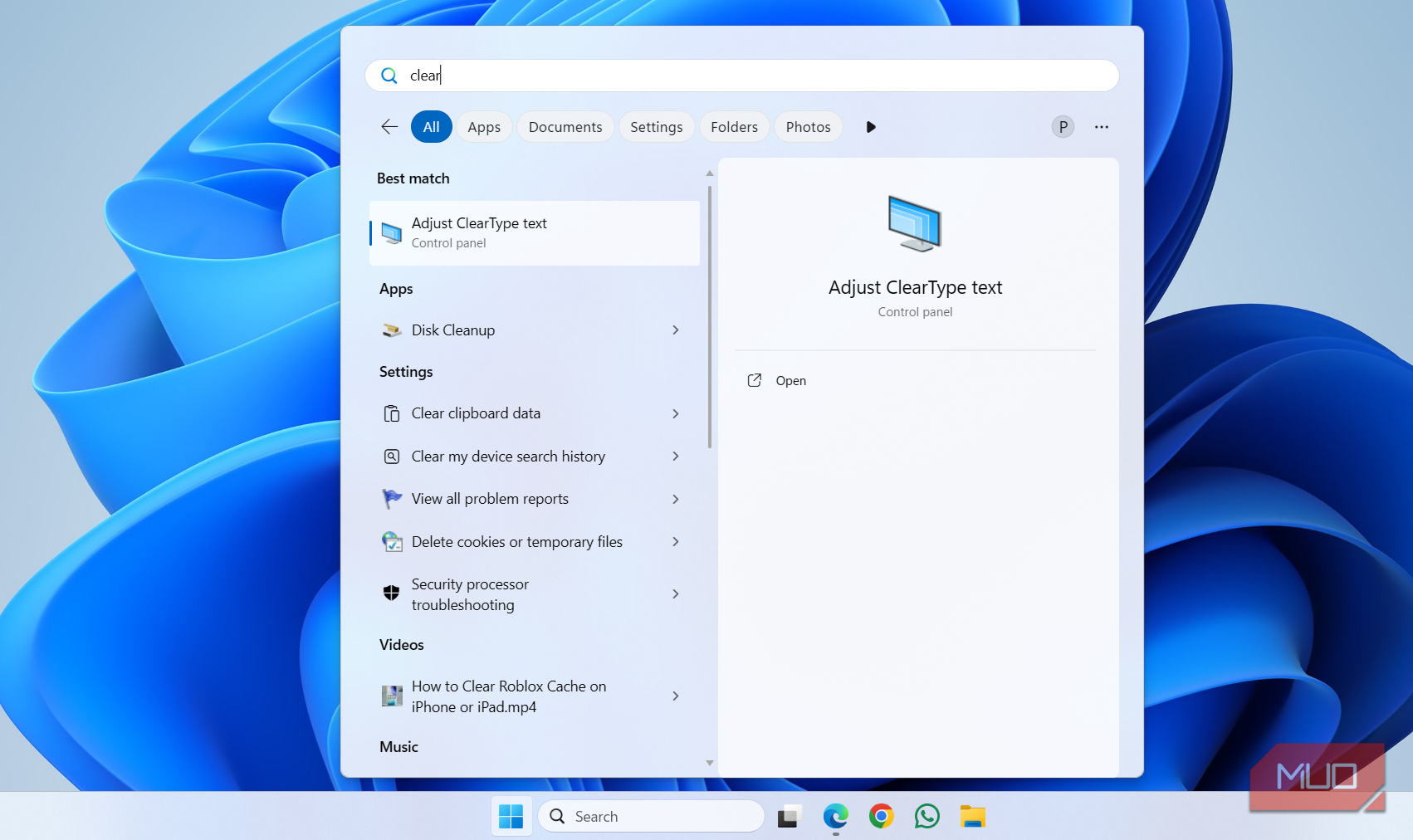The image size is (1413, 840).
Task: Click the Clear clipboard data icon
Action: 392,413
